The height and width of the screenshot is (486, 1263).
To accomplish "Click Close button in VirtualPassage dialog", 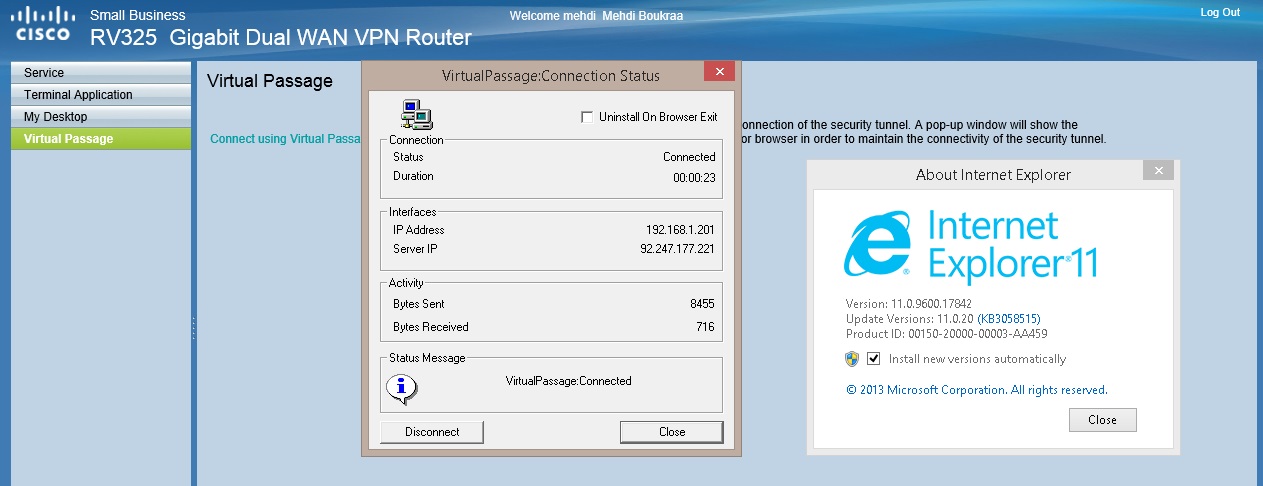I will (672, 432).
